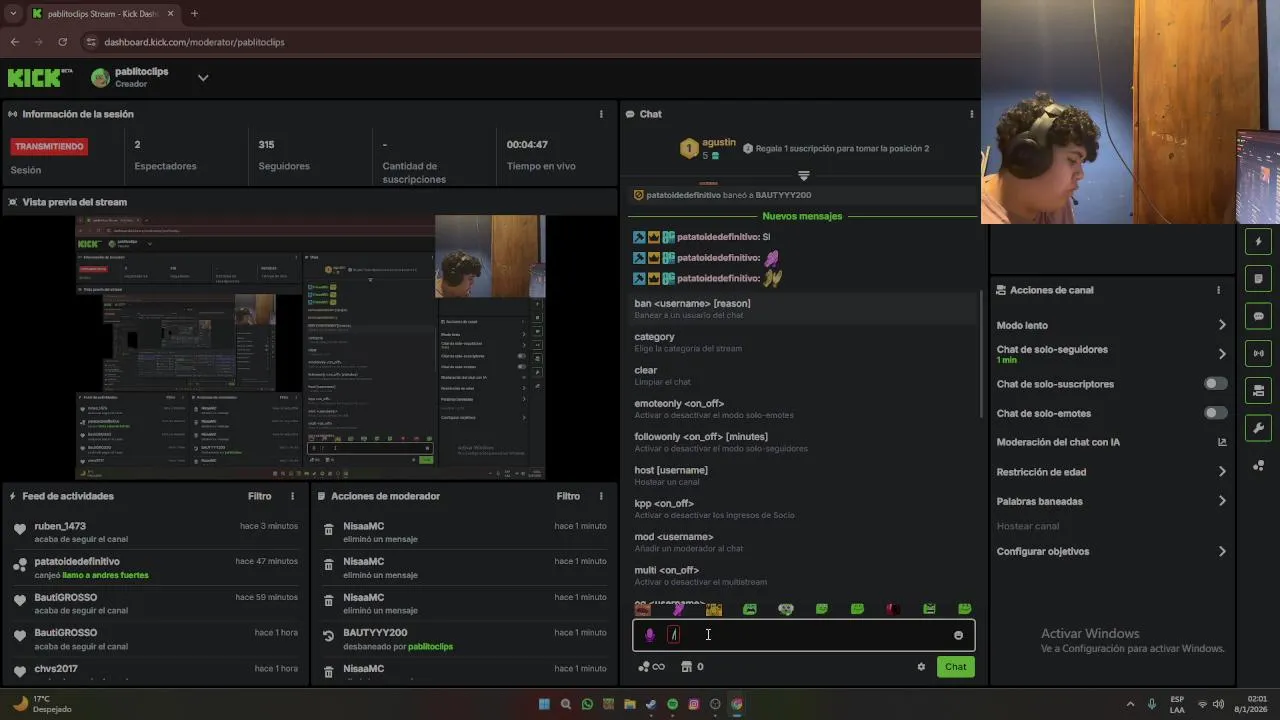Toggle Chat de solo-suscriptores switch
This screenshot has width=1280, height=720.
click(1215, 384)
